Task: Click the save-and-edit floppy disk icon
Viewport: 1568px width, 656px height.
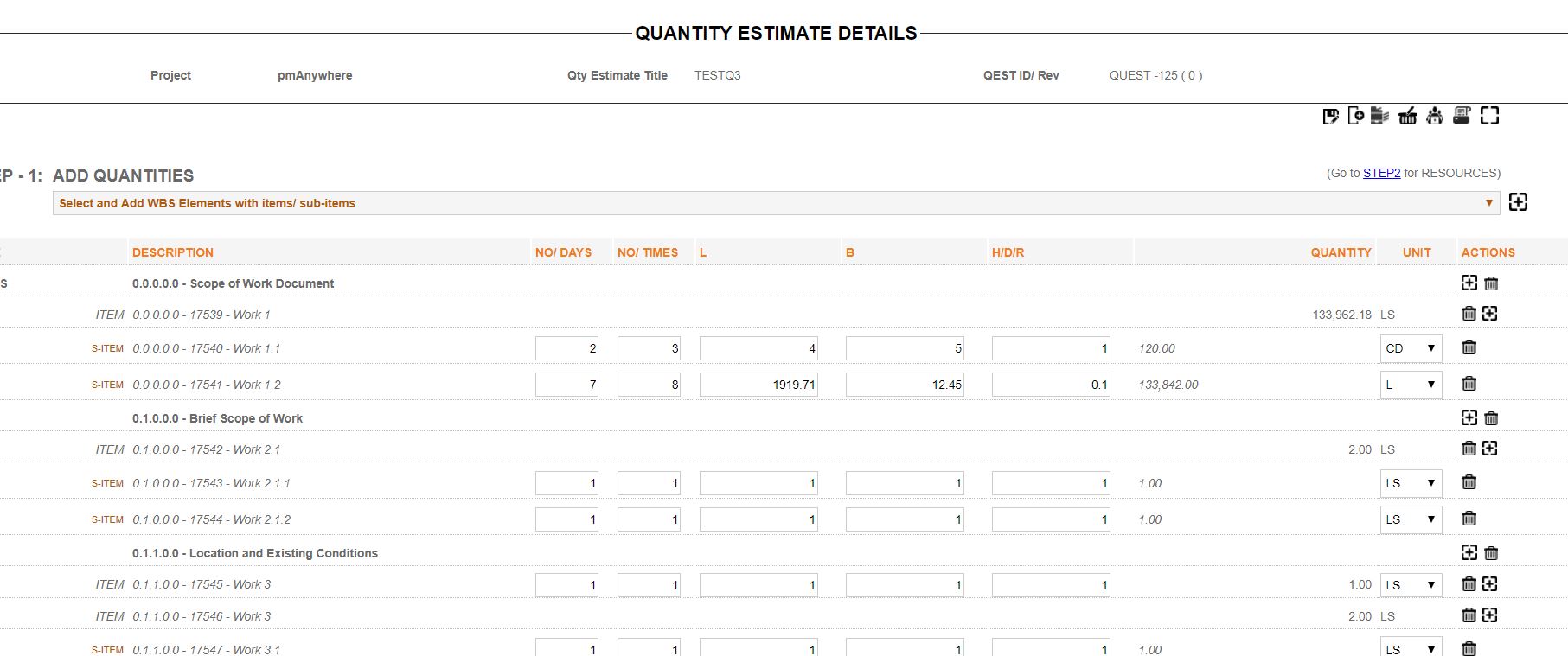Action: pyautogui.click(x=1331, y=116)
